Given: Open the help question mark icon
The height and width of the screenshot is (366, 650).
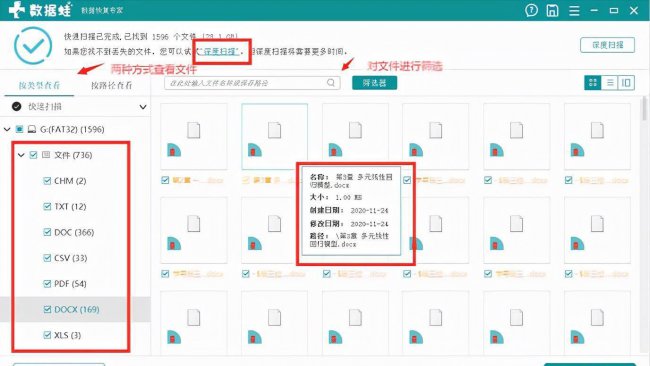Looking at the screenshot, I should pos(531,10).
